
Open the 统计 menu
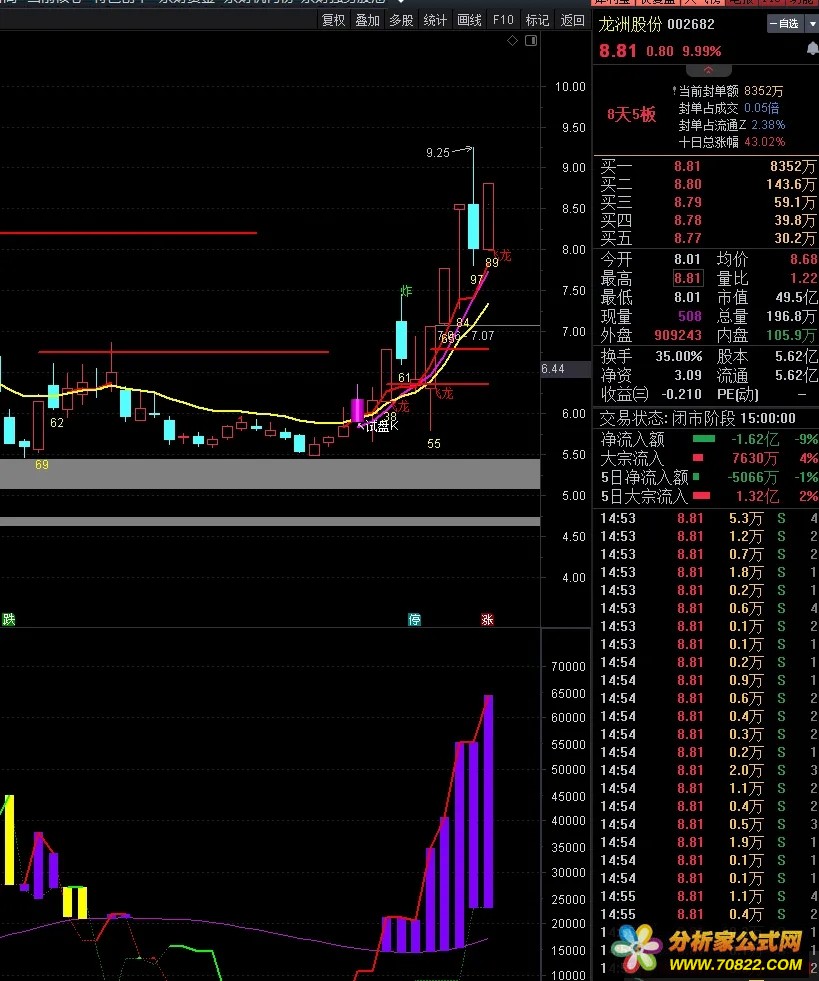[x=435, y=20]
